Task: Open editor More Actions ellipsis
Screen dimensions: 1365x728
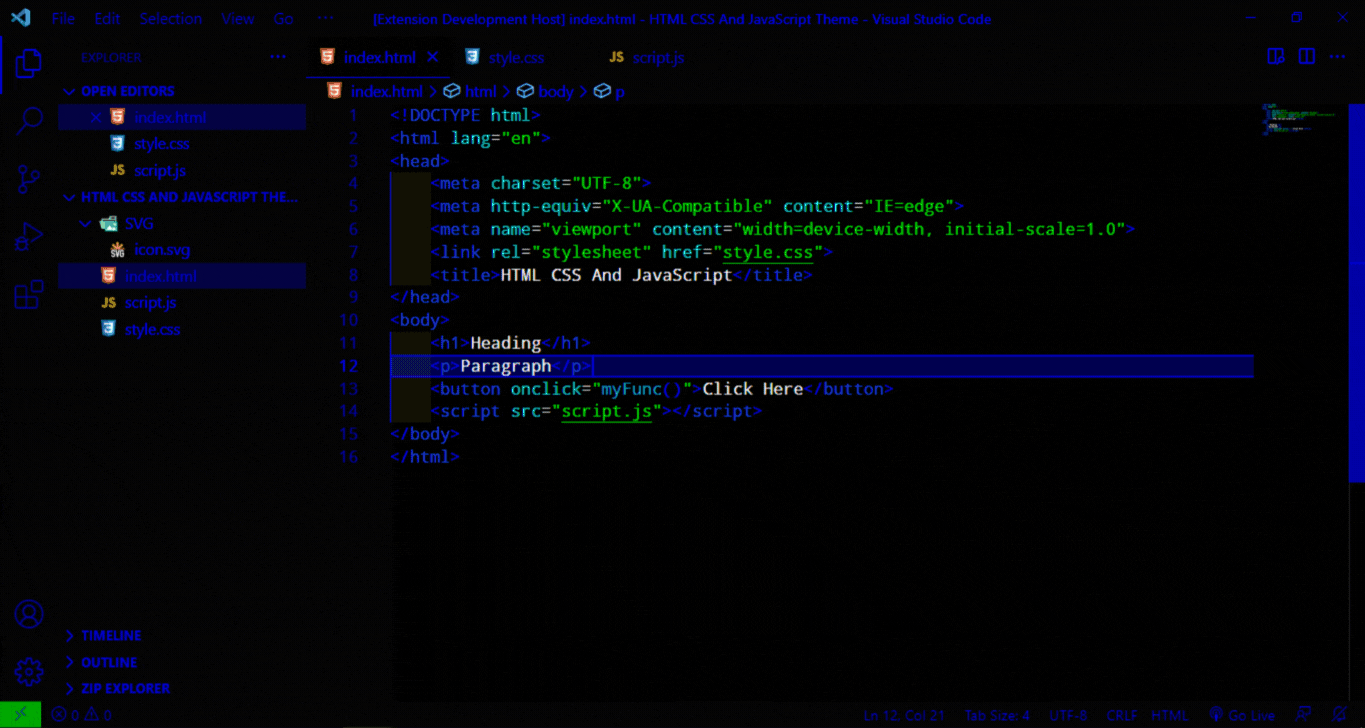Action: [x=1339, y=57]
